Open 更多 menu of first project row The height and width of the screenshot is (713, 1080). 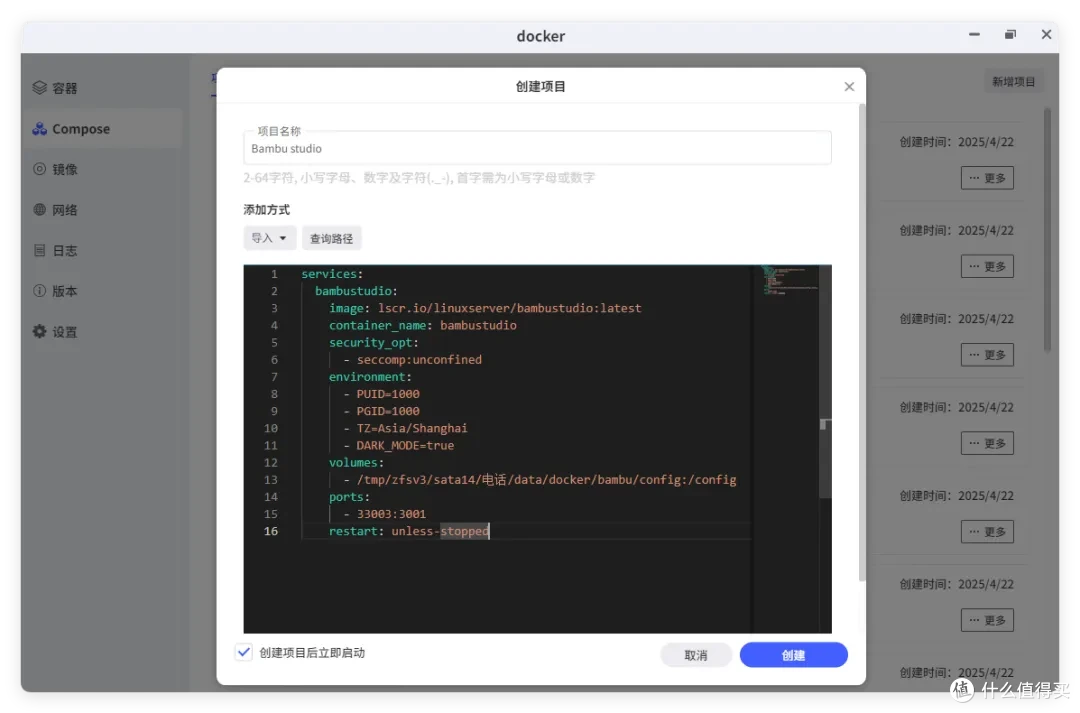987,178
